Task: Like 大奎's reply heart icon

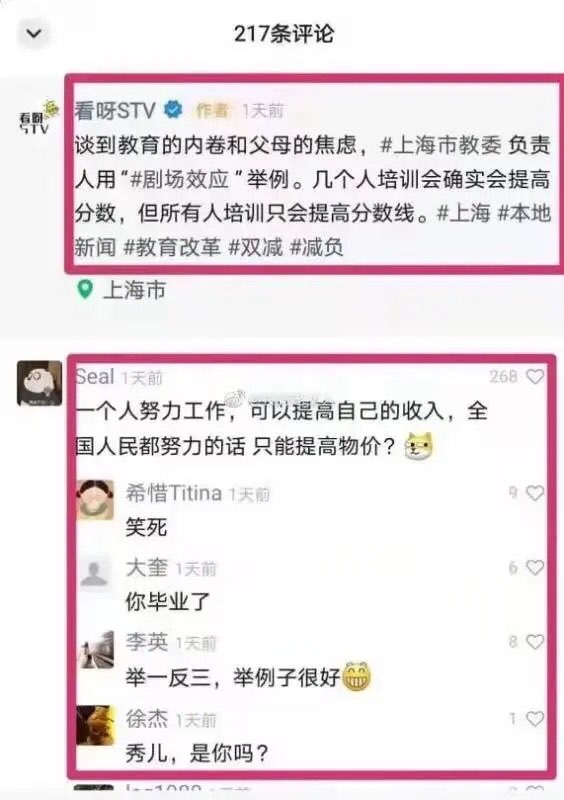Action: [x=535, y=567]
